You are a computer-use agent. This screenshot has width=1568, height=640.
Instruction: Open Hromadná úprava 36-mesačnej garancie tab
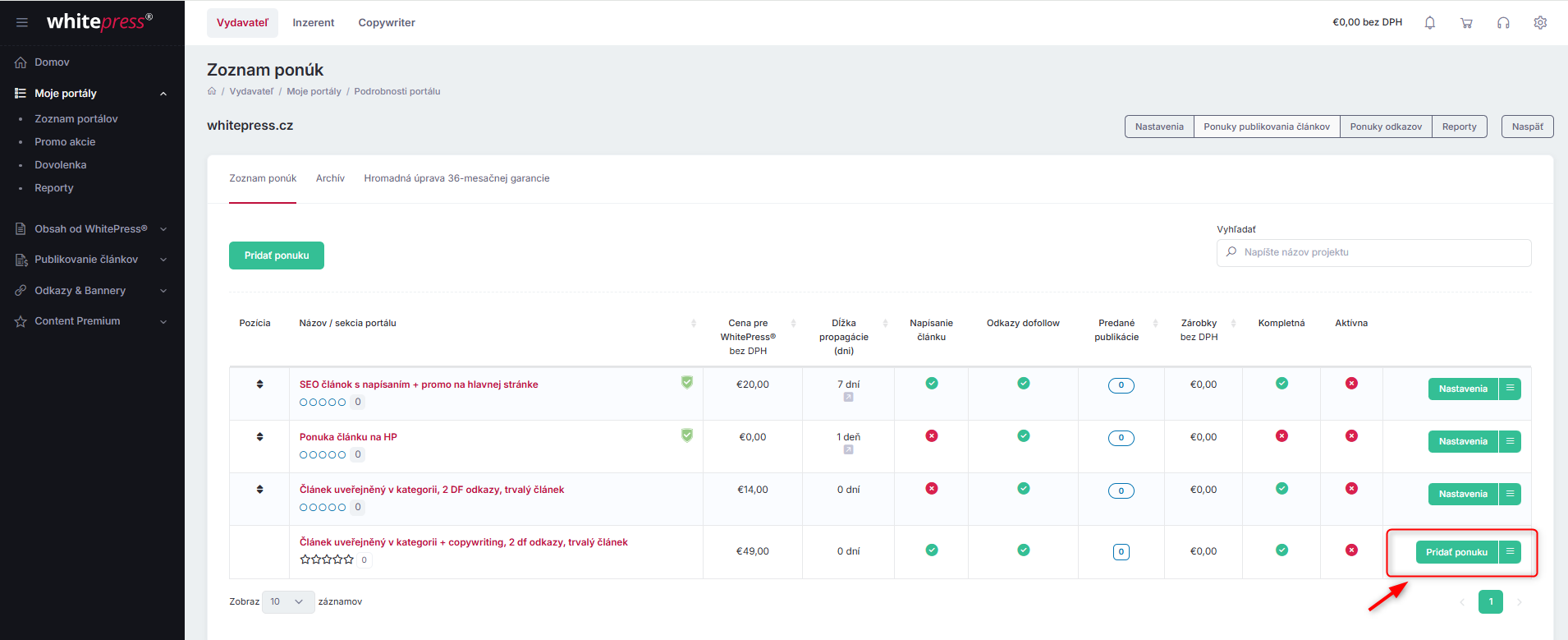tap(456, 178)
